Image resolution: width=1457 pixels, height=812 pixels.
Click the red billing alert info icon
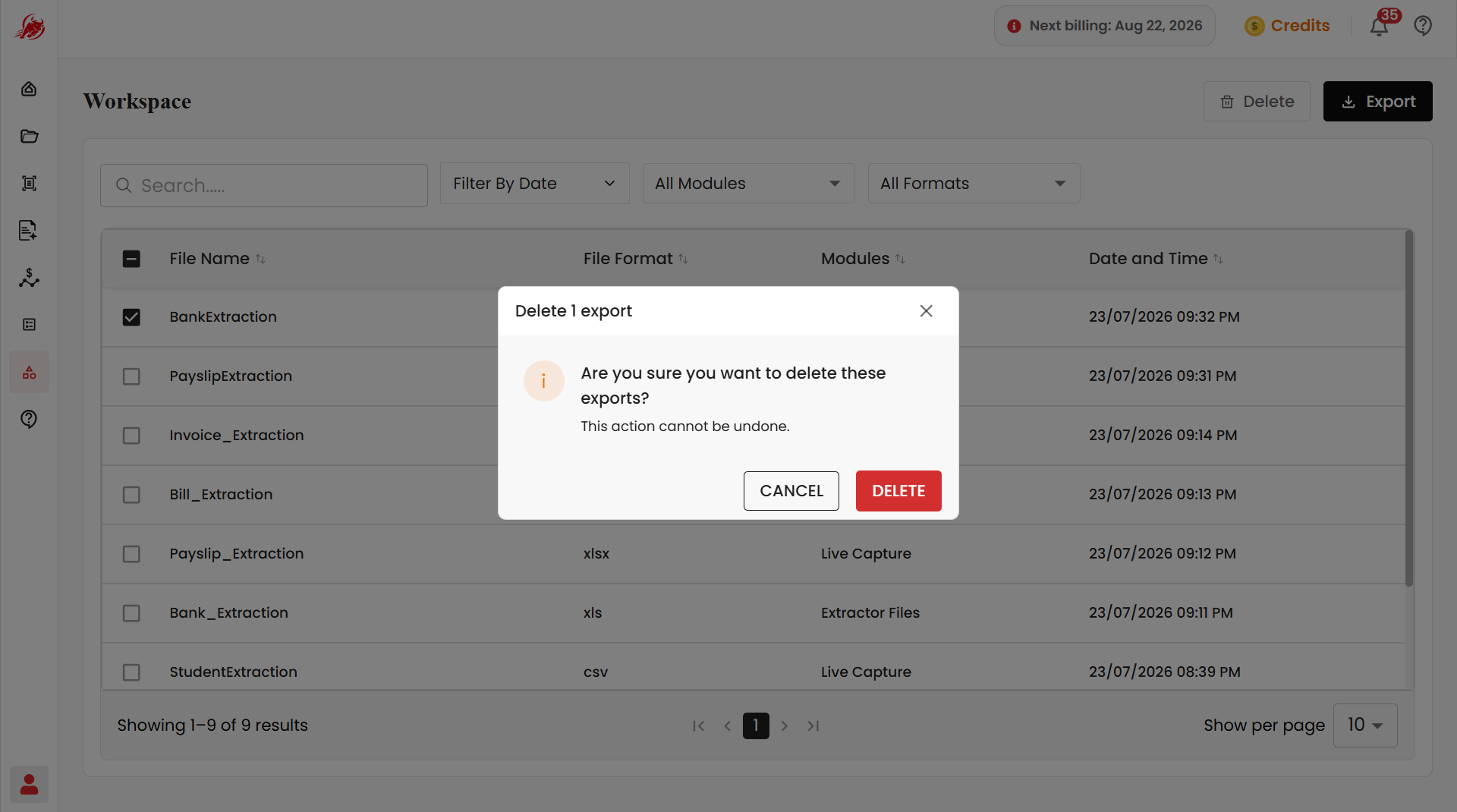tap(1014, 26)
